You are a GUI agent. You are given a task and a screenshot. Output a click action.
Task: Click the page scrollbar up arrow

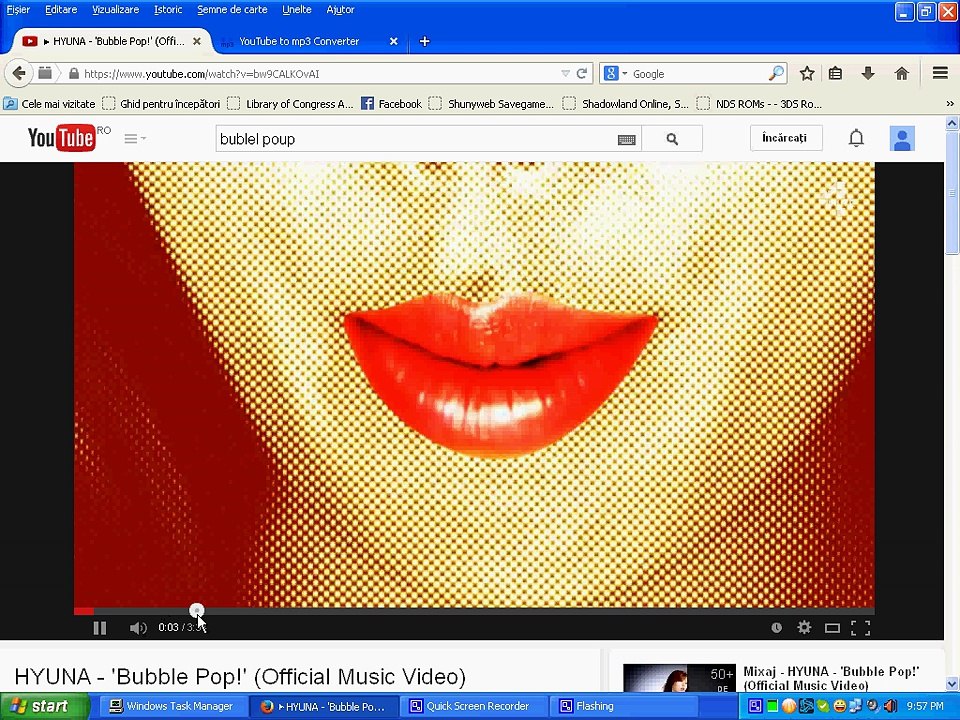[x=951, y=123]
